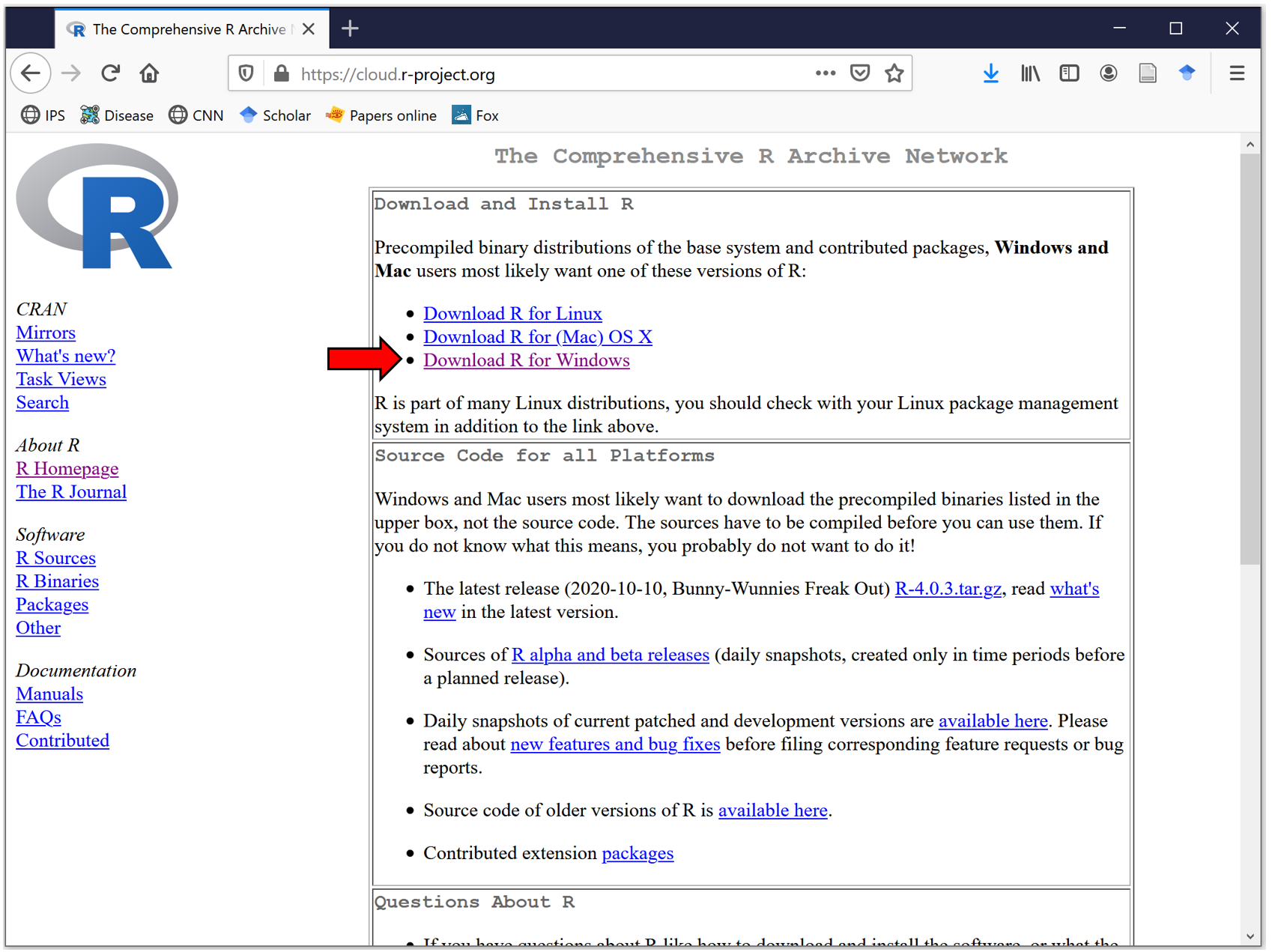Open contributed extension packages link

coord(638,853)
